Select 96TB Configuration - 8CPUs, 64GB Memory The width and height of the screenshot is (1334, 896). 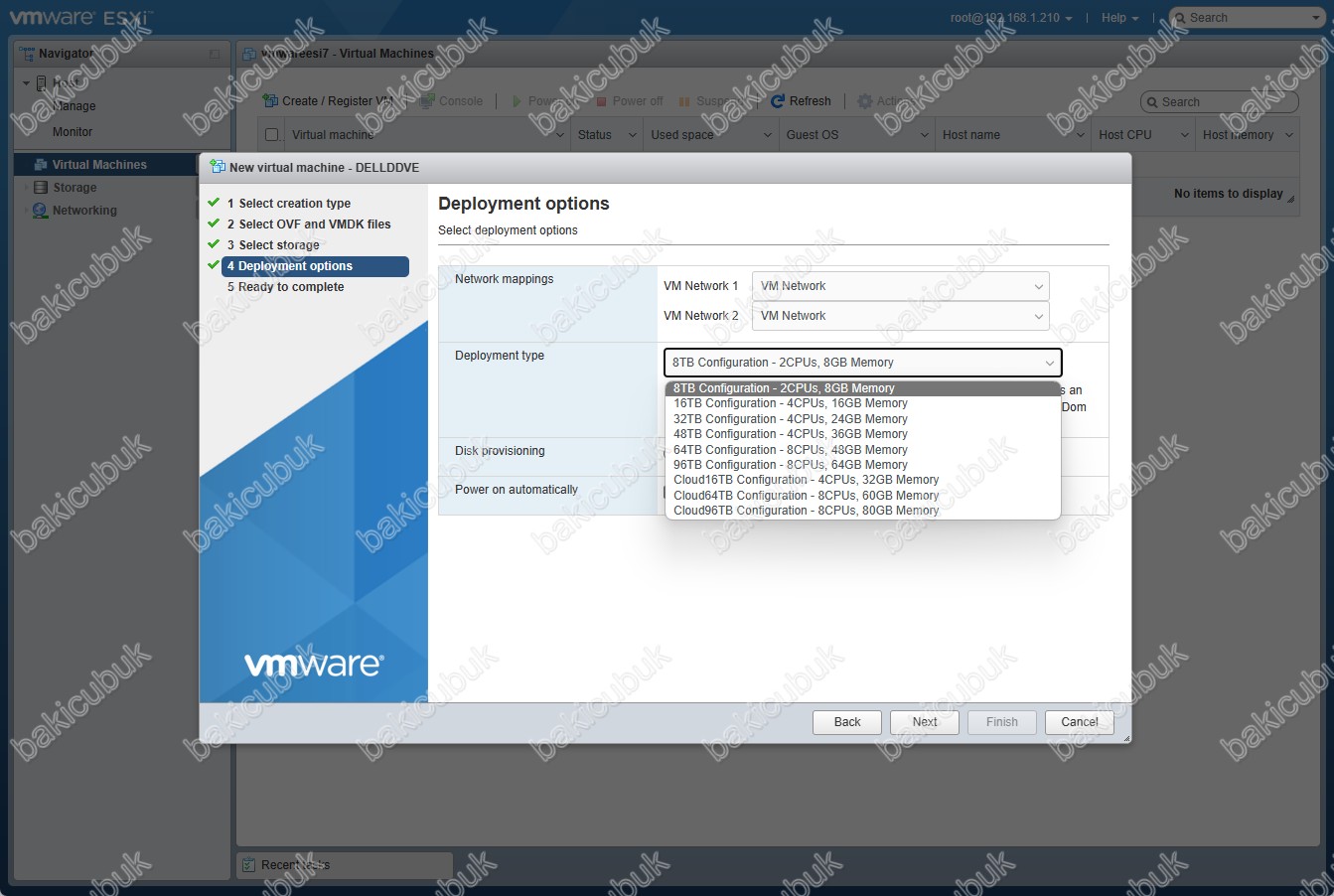click(x=862, y=465)
